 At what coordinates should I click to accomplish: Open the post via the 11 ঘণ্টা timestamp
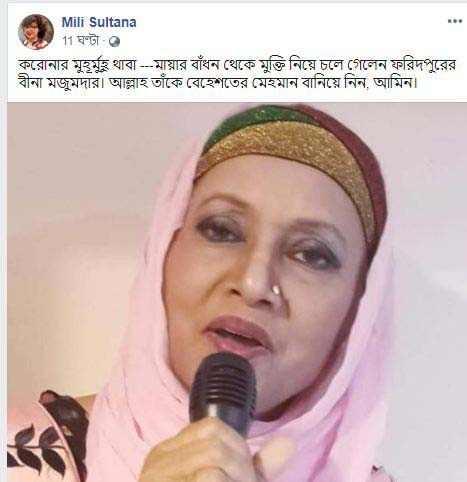coord(80,41)
